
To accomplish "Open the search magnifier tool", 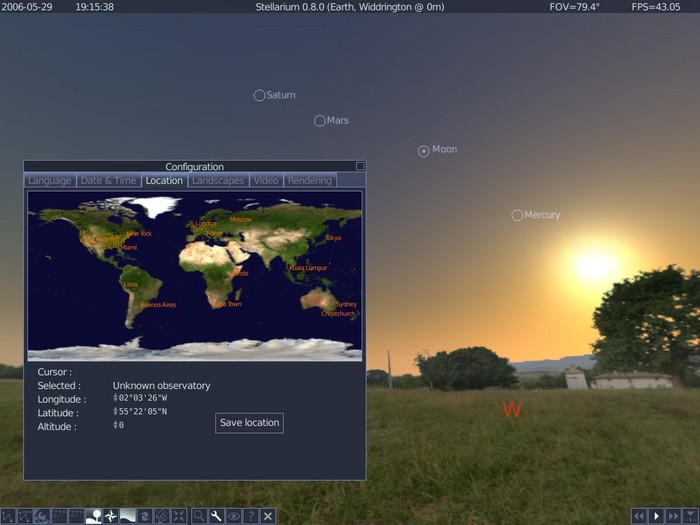I will tap(199, 516).
